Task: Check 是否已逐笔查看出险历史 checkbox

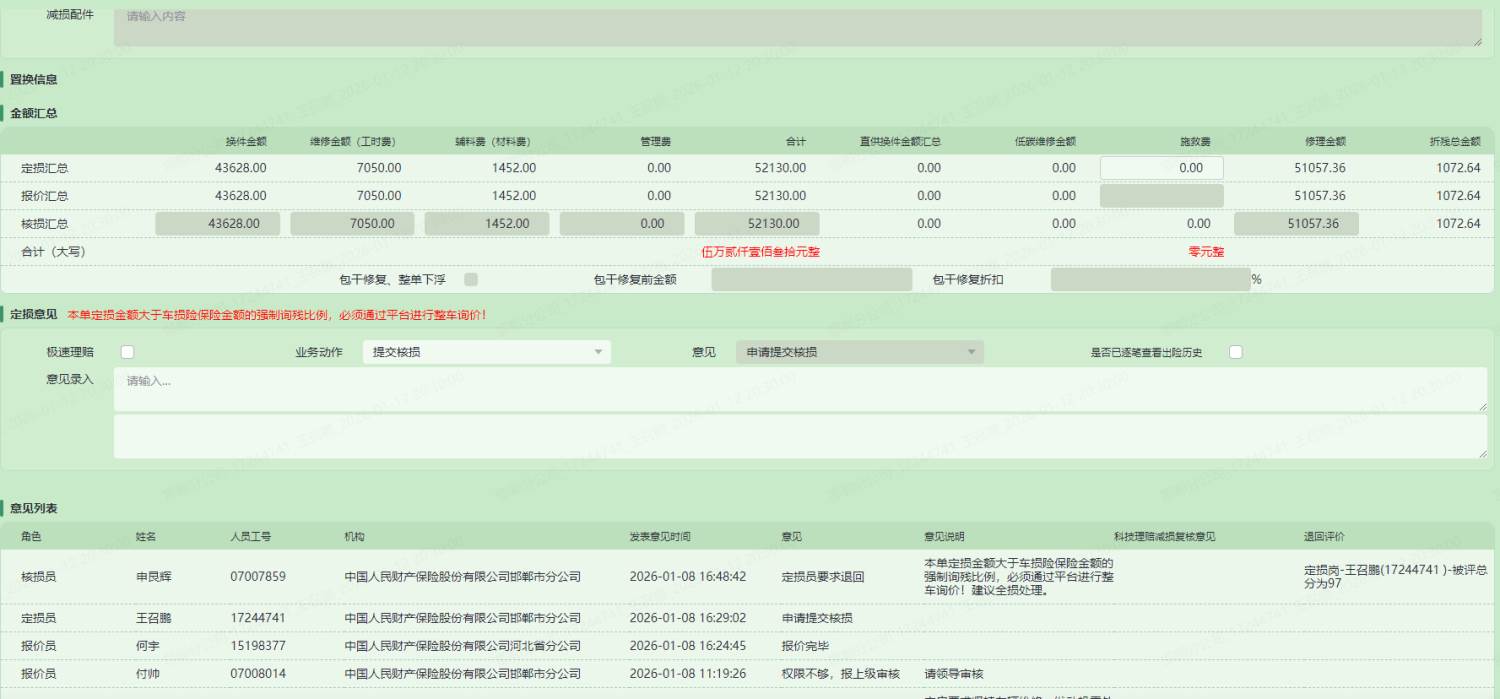Action: pos(1236,352)
